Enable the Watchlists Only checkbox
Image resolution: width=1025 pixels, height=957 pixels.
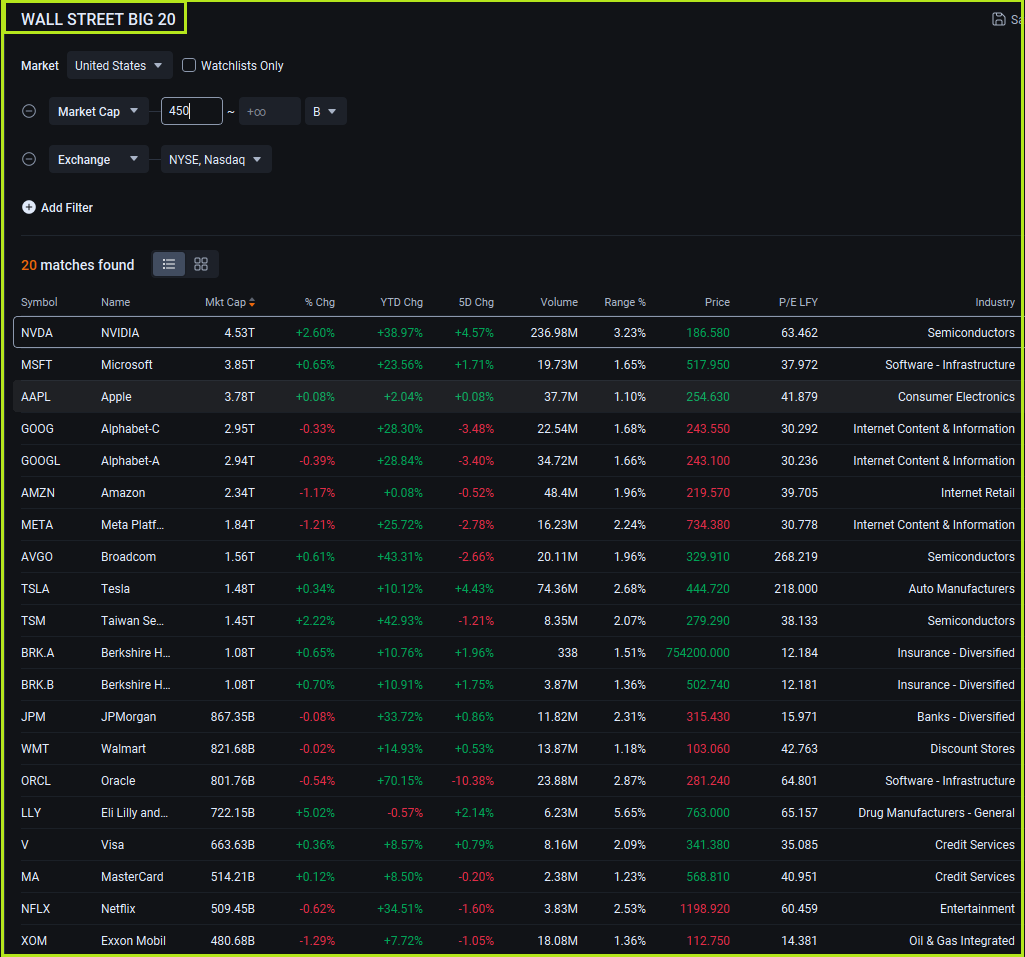tap(189, 65)
